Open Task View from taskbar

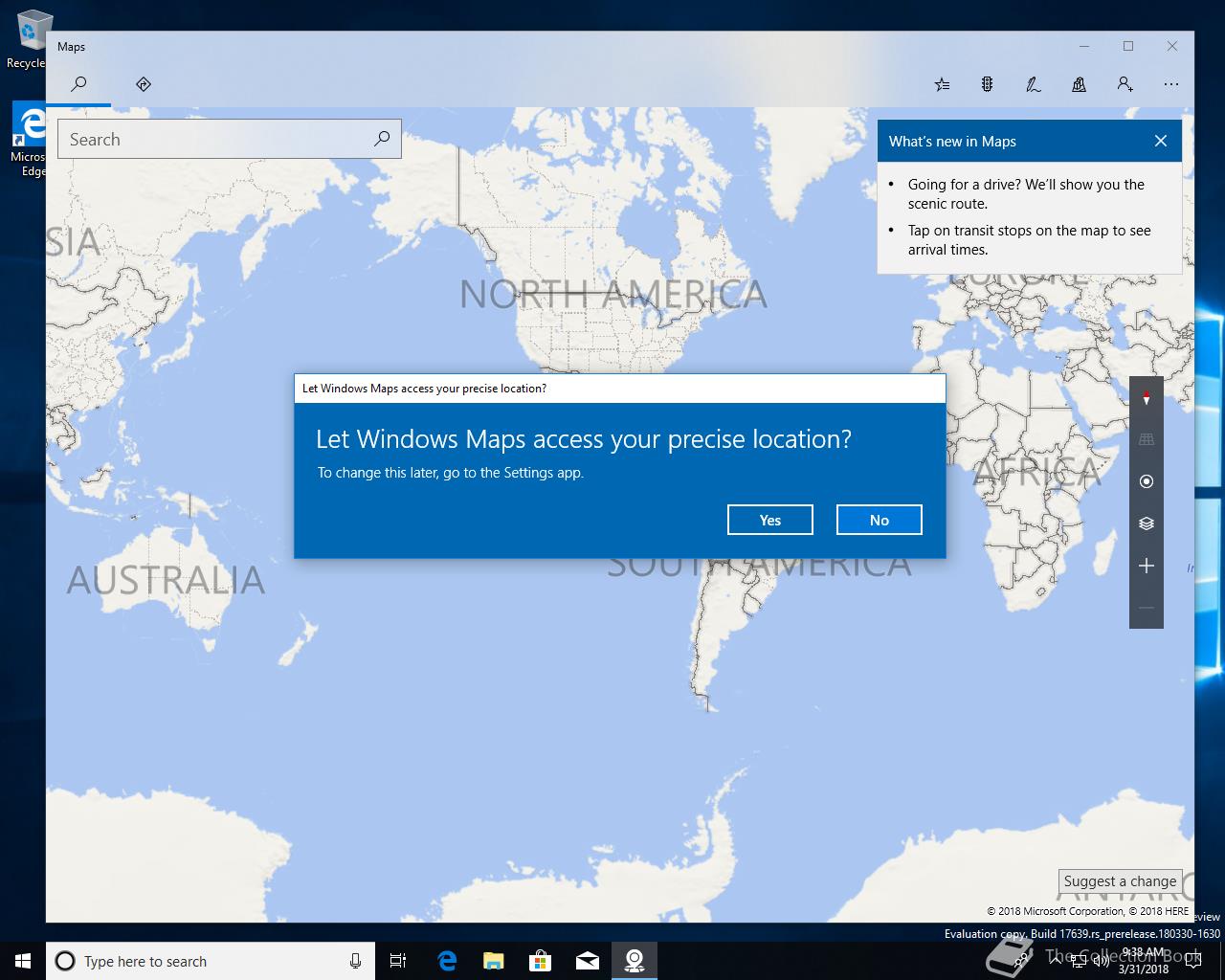point(398,961)
